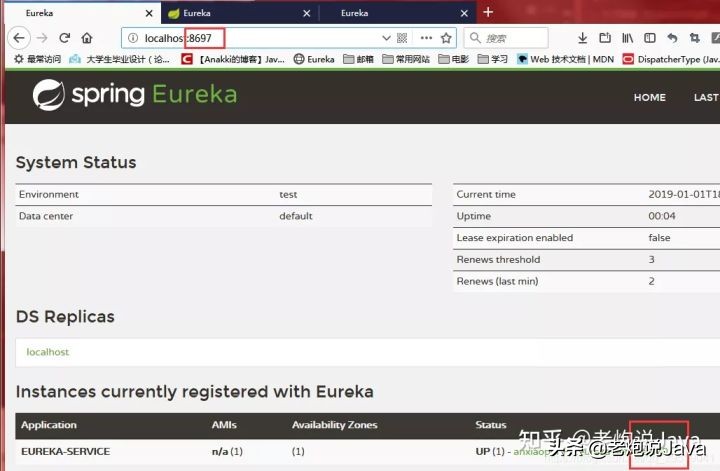
Task: Go forward with the forward arrow
Action: pyautogui.click(x=42, y=38)
